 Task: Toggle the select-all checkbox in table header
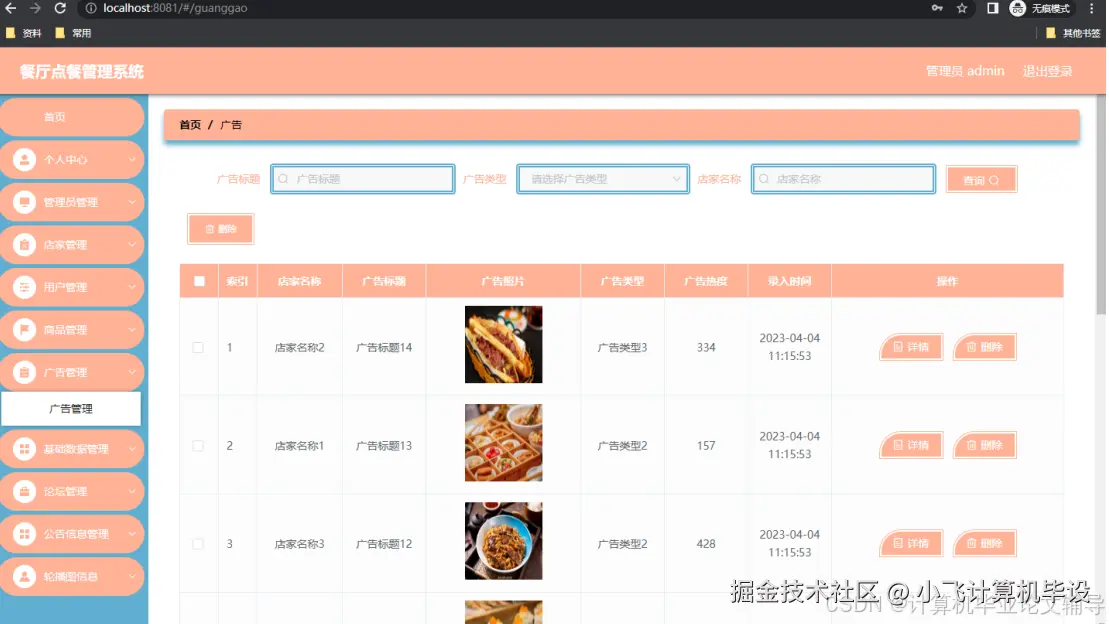[x=198, y=280]
